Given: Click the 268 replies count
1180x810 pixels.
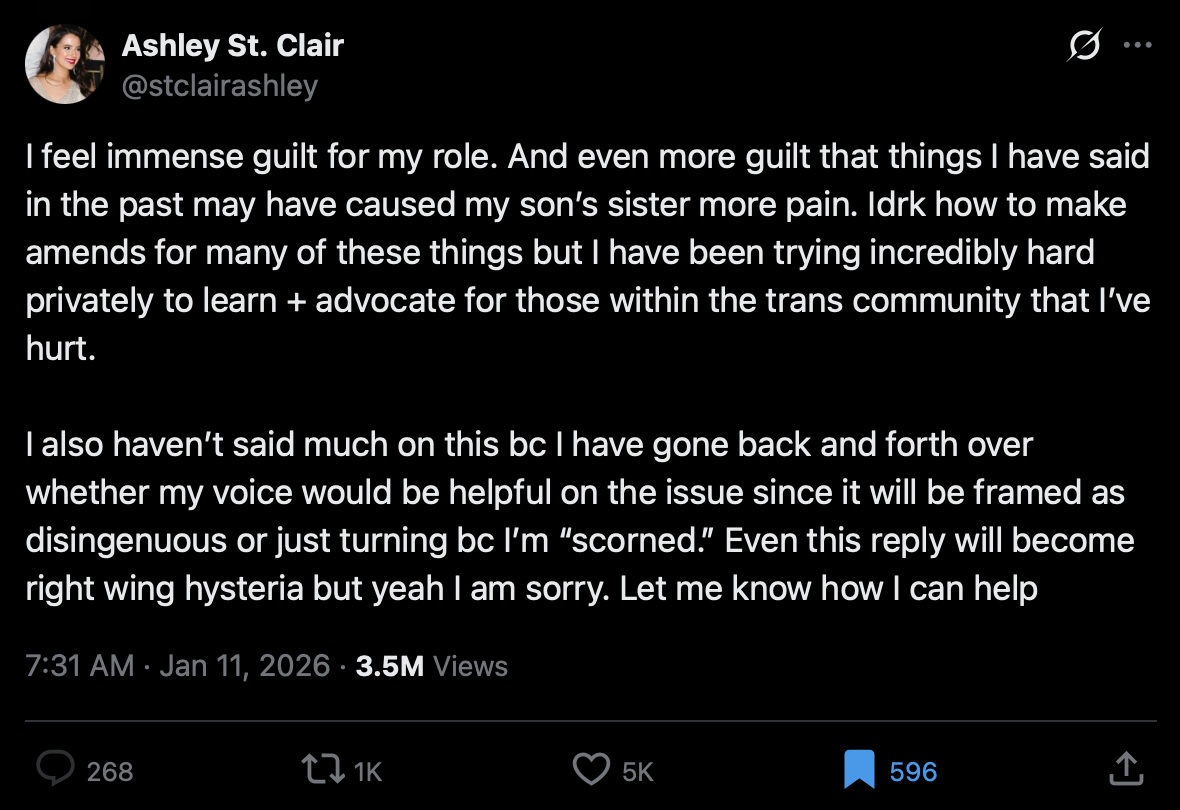Looking at the screenshot, I should click(110, 771).
